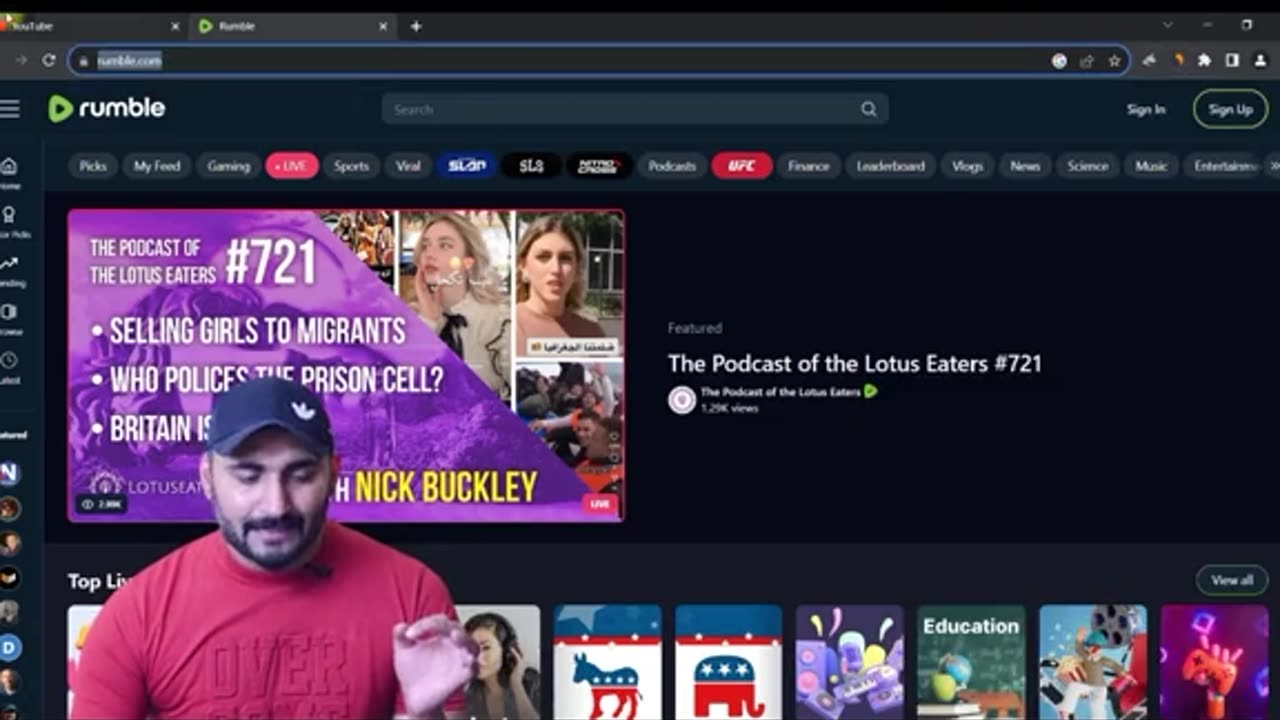This screenshot has width=1280, height=720.
Task: Open the featured Lotus Eaters video thumbnail
Action: tap(346, 365)
